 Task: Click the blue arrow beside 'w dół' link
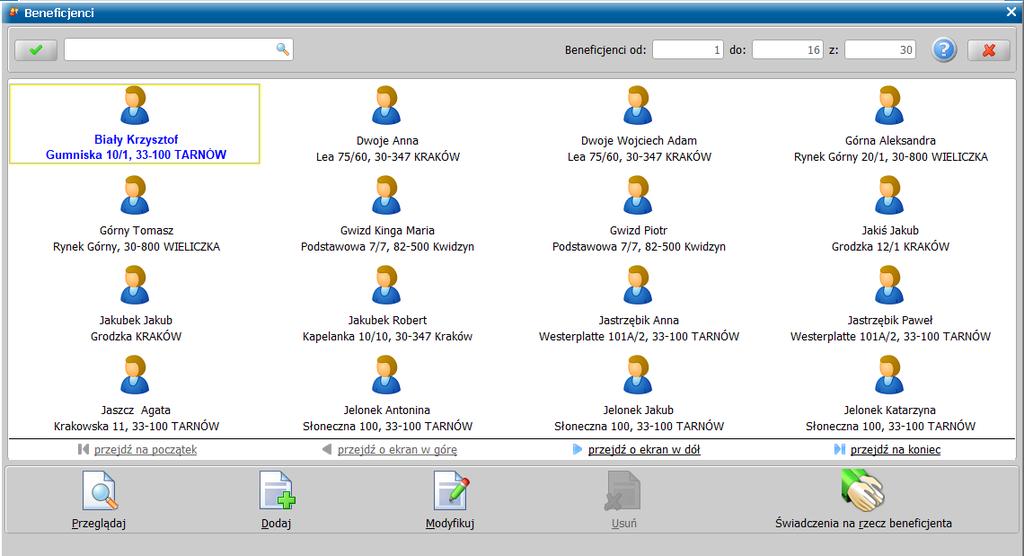click(x=577, y=450)
